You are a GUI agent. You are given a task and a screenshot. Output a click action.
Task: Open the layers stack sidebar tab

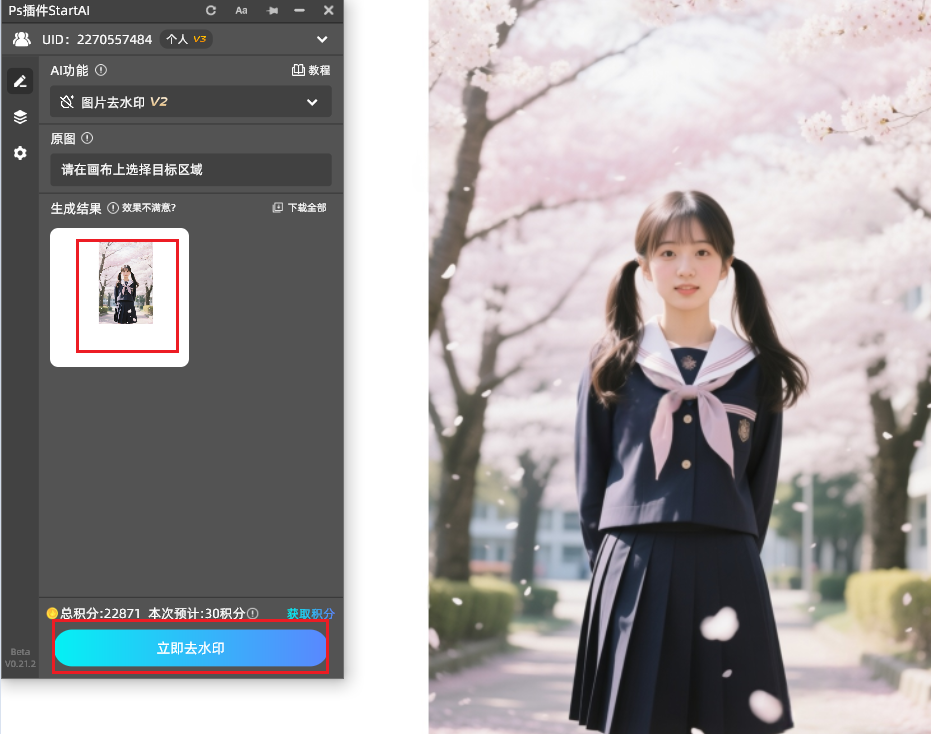click(20, 117)
